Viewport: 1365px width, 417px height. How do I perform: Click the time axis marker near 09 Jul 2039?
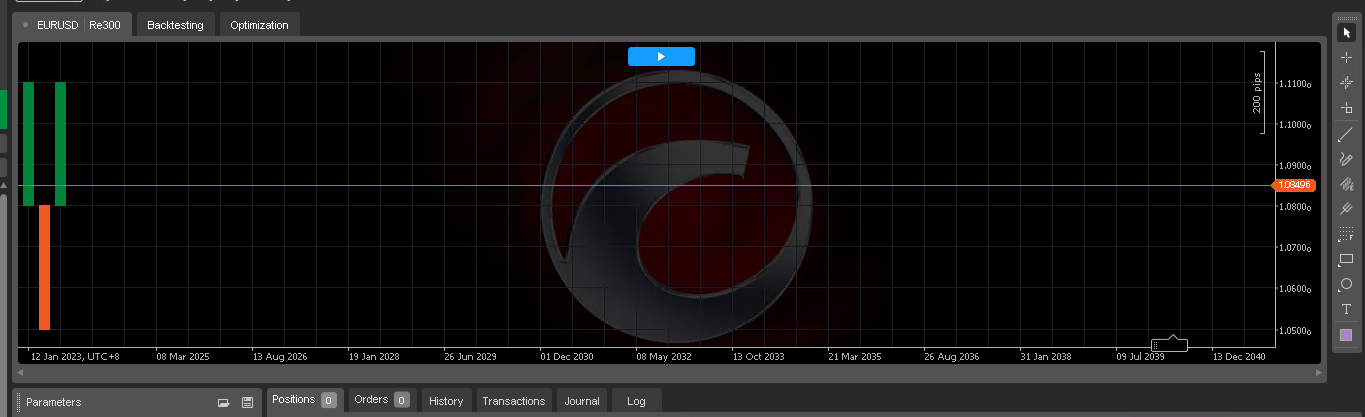pos(1170,344)
